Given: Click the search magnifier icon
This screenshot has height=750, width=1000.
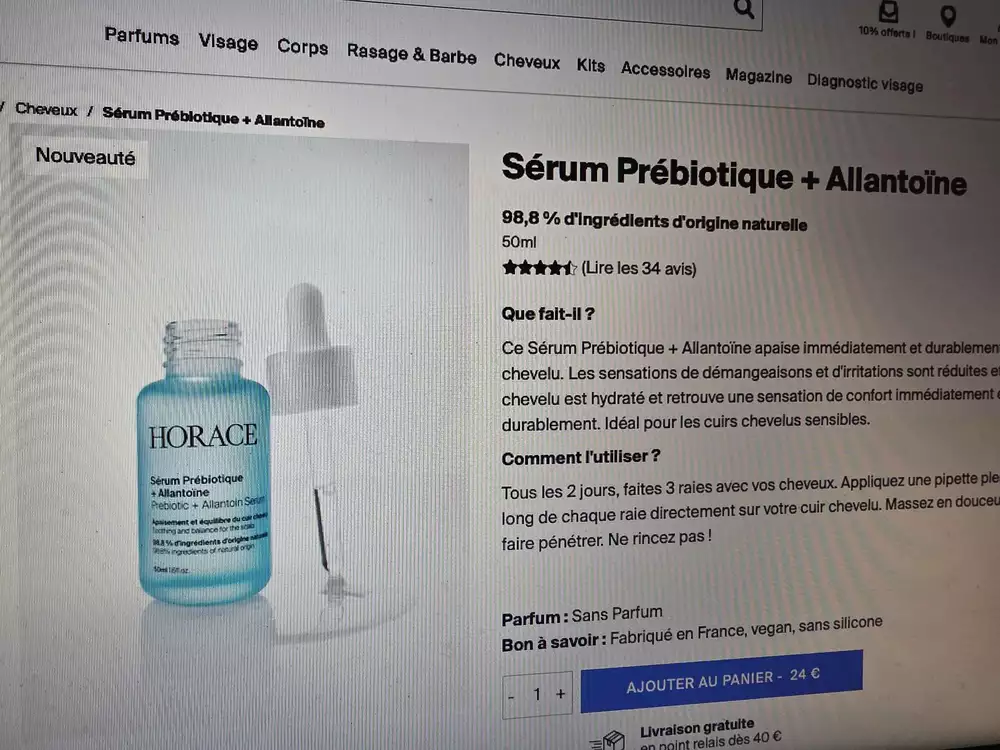Looking at the screenshot, I should (744, 9).
